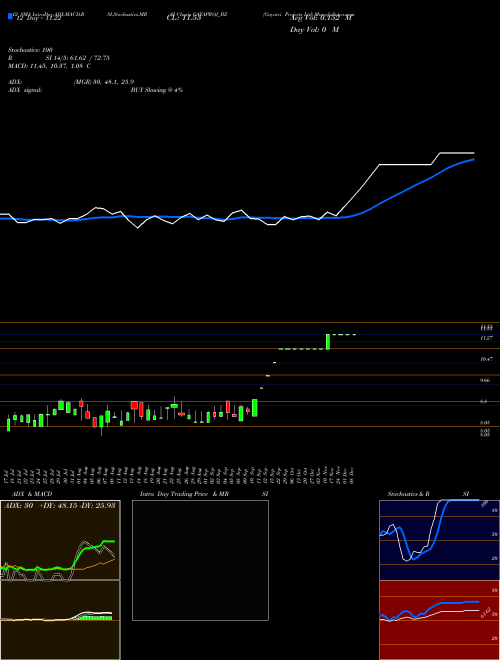Click the '(MGR) 30, 48.1, 25.9' ADX values
The width and height of the screenshot is (500, 660).
(104, 82)
